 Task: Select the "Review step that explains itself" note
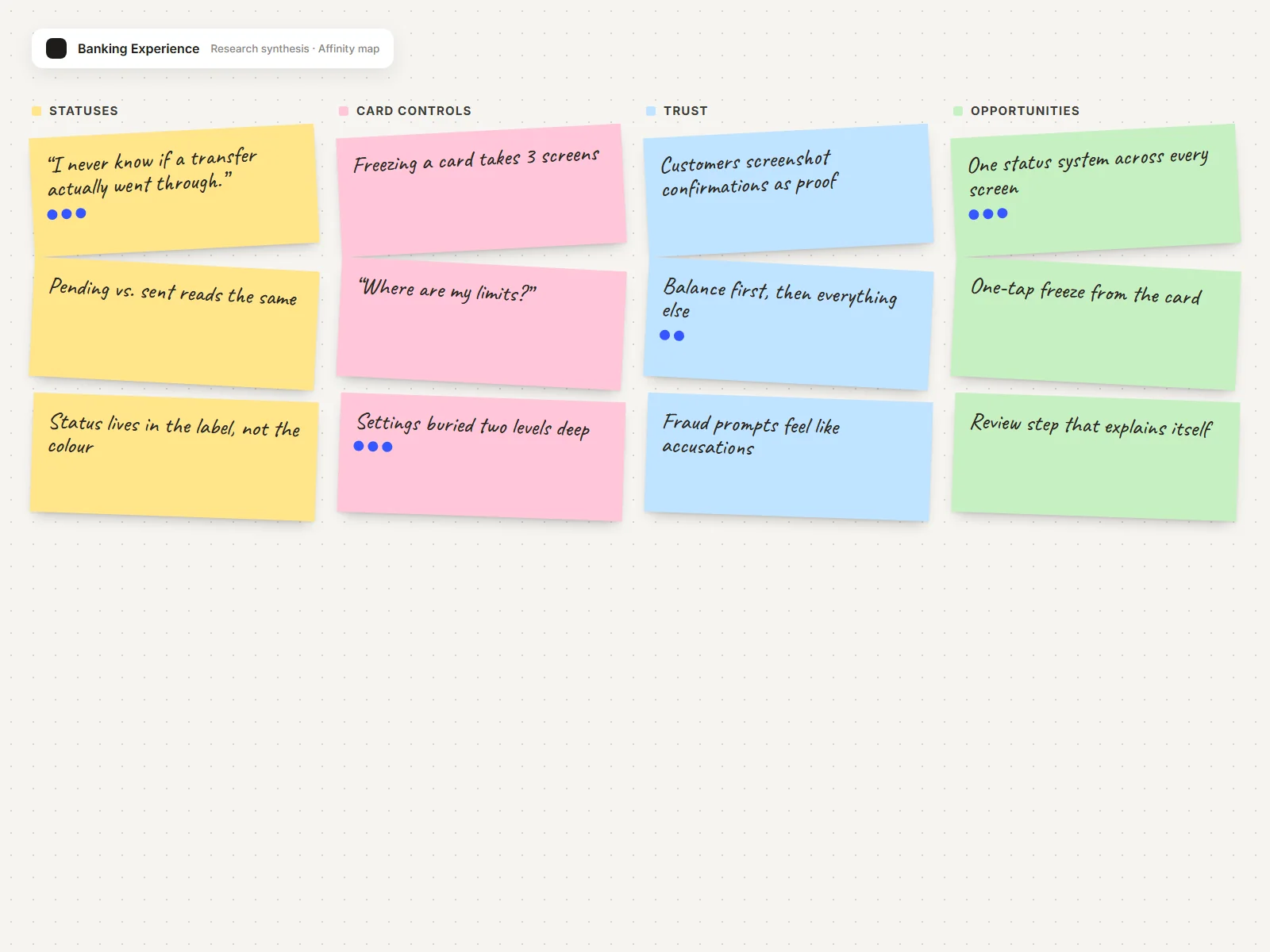(x=1095, y=456)
